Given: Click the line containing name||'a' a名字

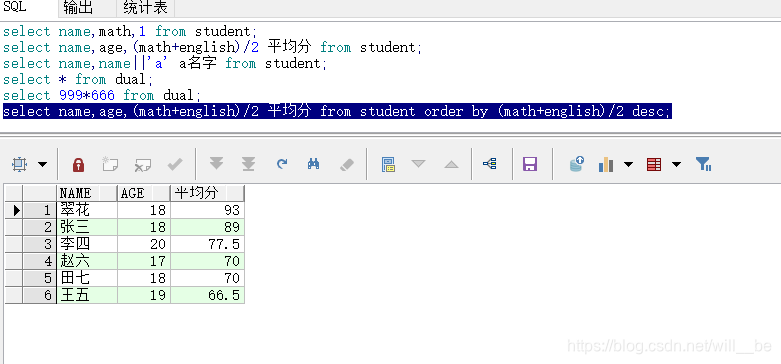Looking at the screenshot, I should click(165, 63).
